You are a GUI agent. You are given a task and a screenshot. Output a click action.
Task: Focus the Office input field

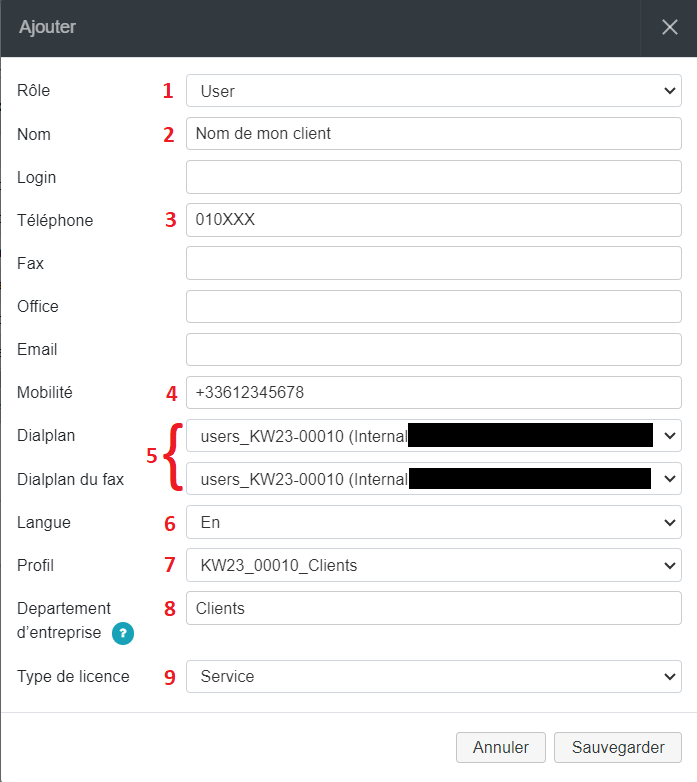pos(433,306)
